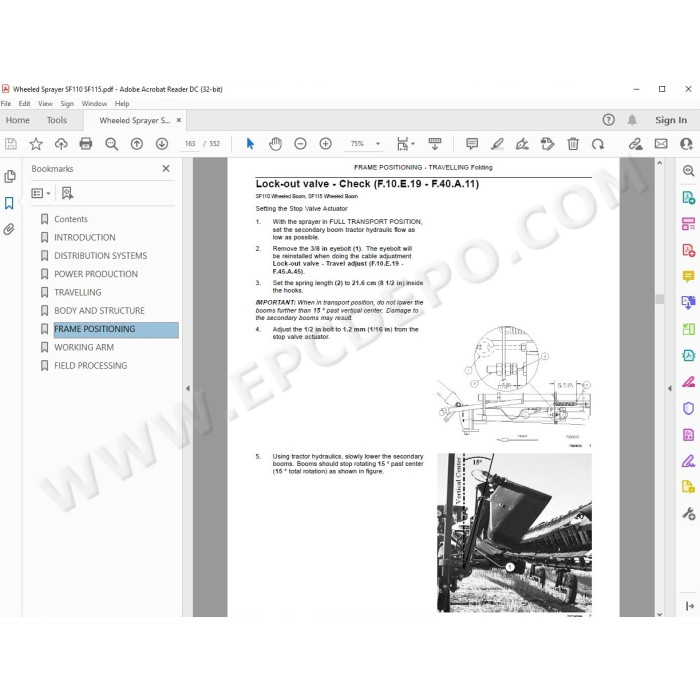The height and width of the screenshot is (700, 700).
Task: Open the fit page options icon
Action: (x=405, y=144)
